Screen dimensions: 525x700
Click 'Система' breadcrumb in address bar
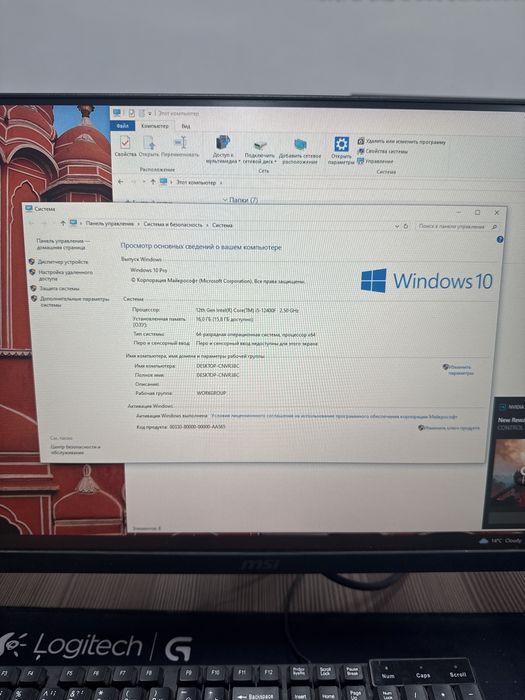pos(222,225)
